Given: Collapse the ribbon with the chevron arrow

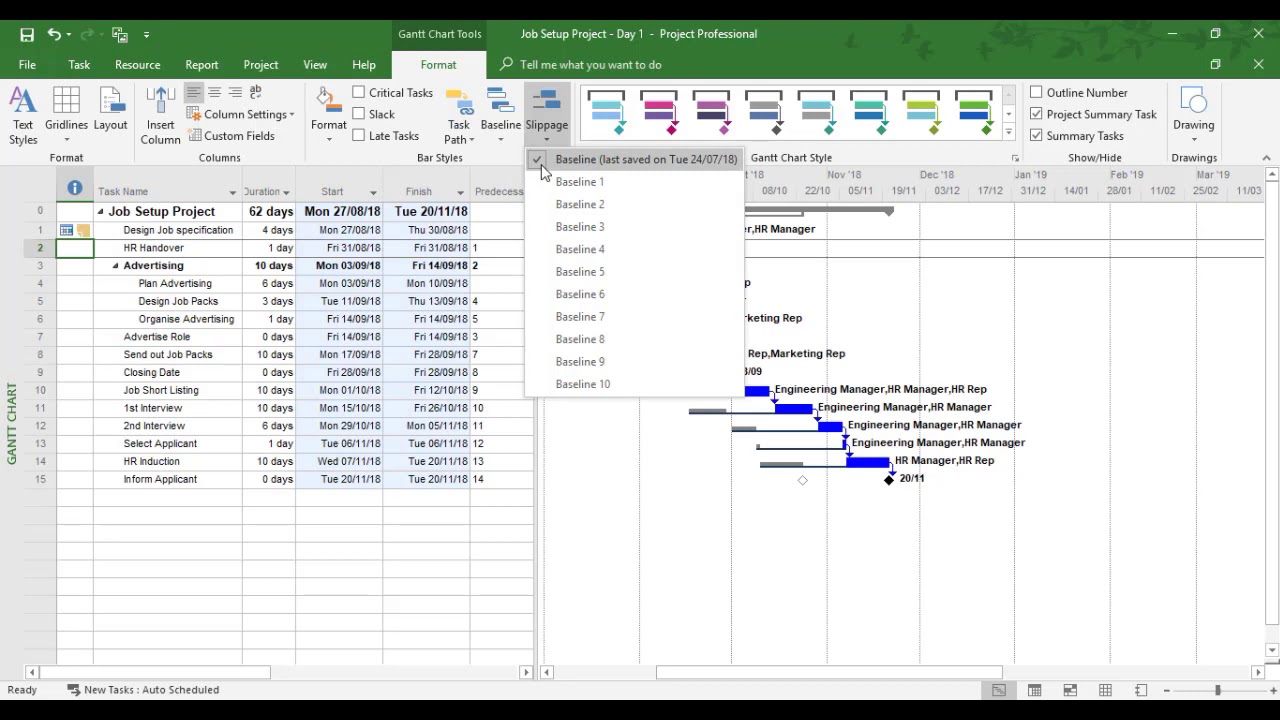Looking at the screenshot, I should (1266, 158).
